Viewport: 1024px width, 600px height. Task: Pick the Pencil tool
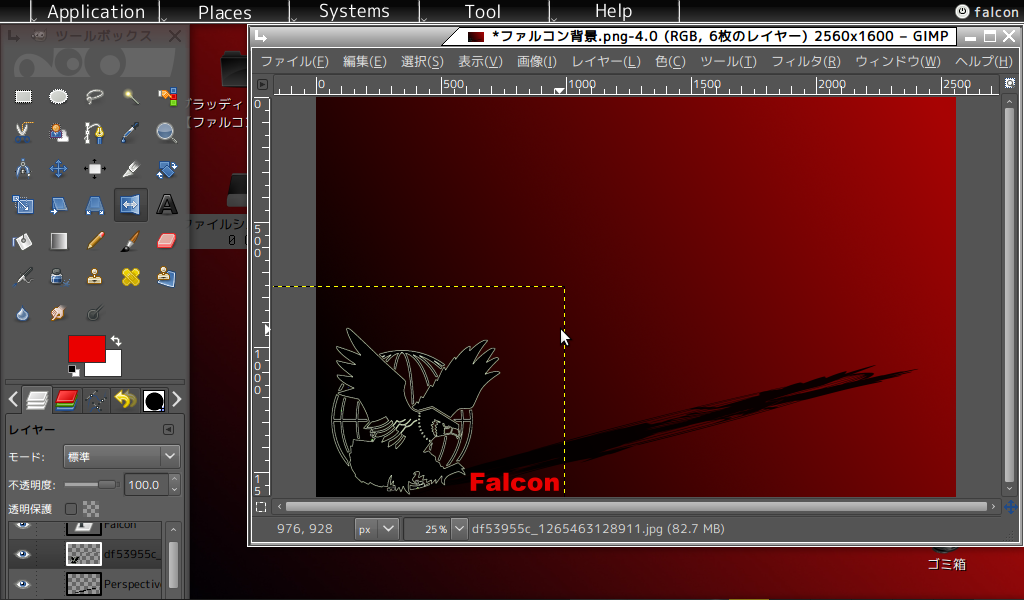pyautogui.click(x=95, y=241)
